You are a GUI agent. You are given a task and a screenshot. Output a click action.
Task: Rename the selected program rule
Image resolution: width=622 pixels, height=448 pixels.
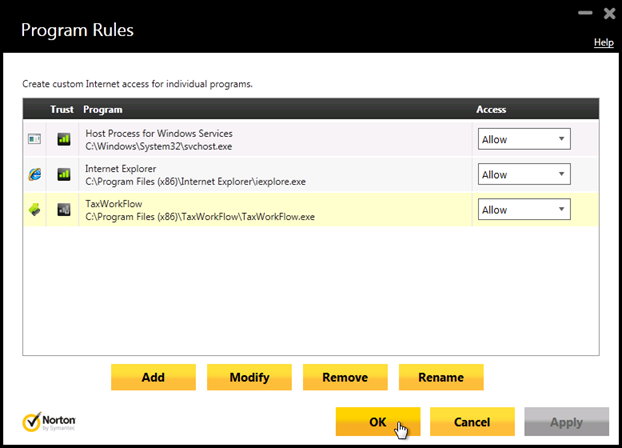pos(441,377)
